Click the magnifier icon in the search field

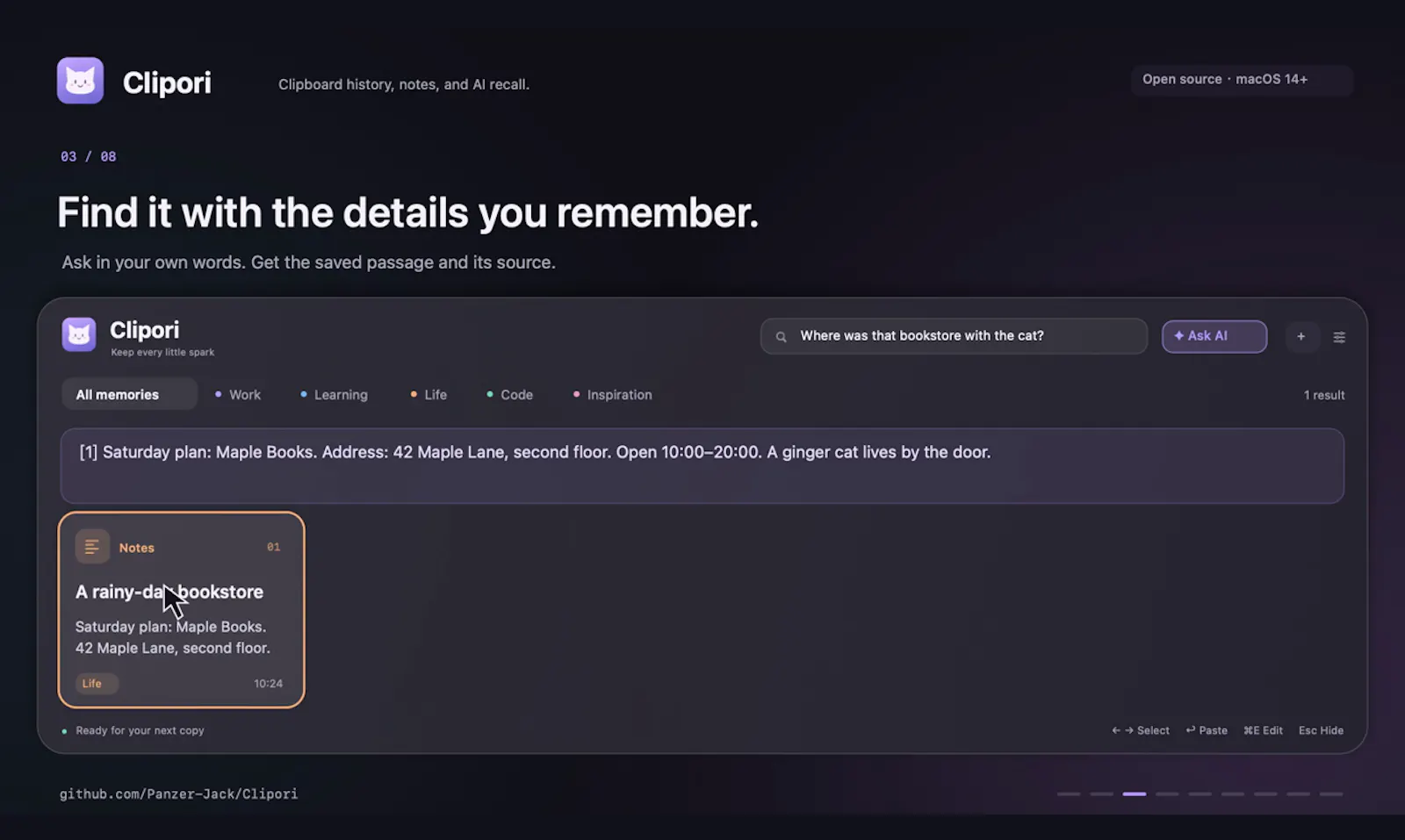[x=781, y=336]
